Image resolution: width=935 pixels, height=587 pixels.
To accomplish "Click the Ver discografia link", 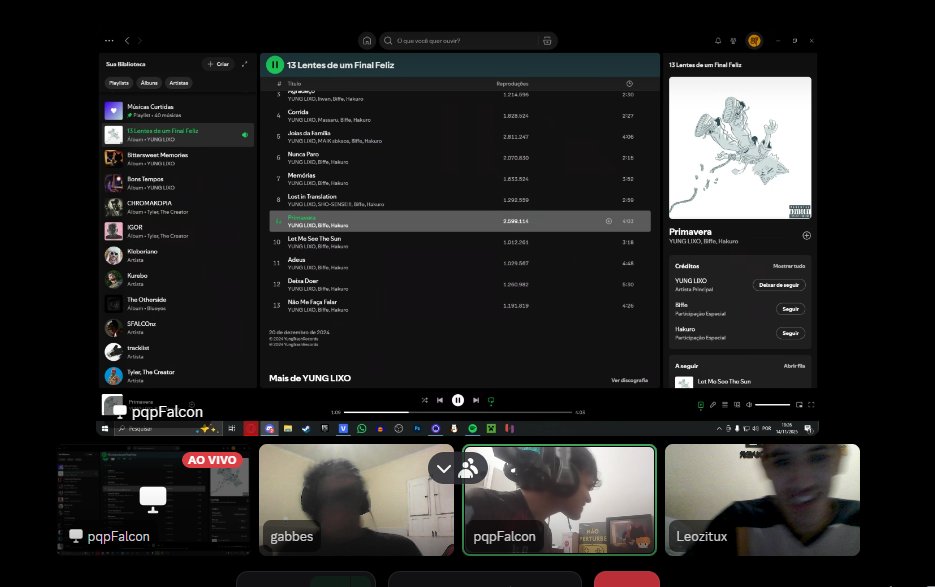I will coord(629,380).
